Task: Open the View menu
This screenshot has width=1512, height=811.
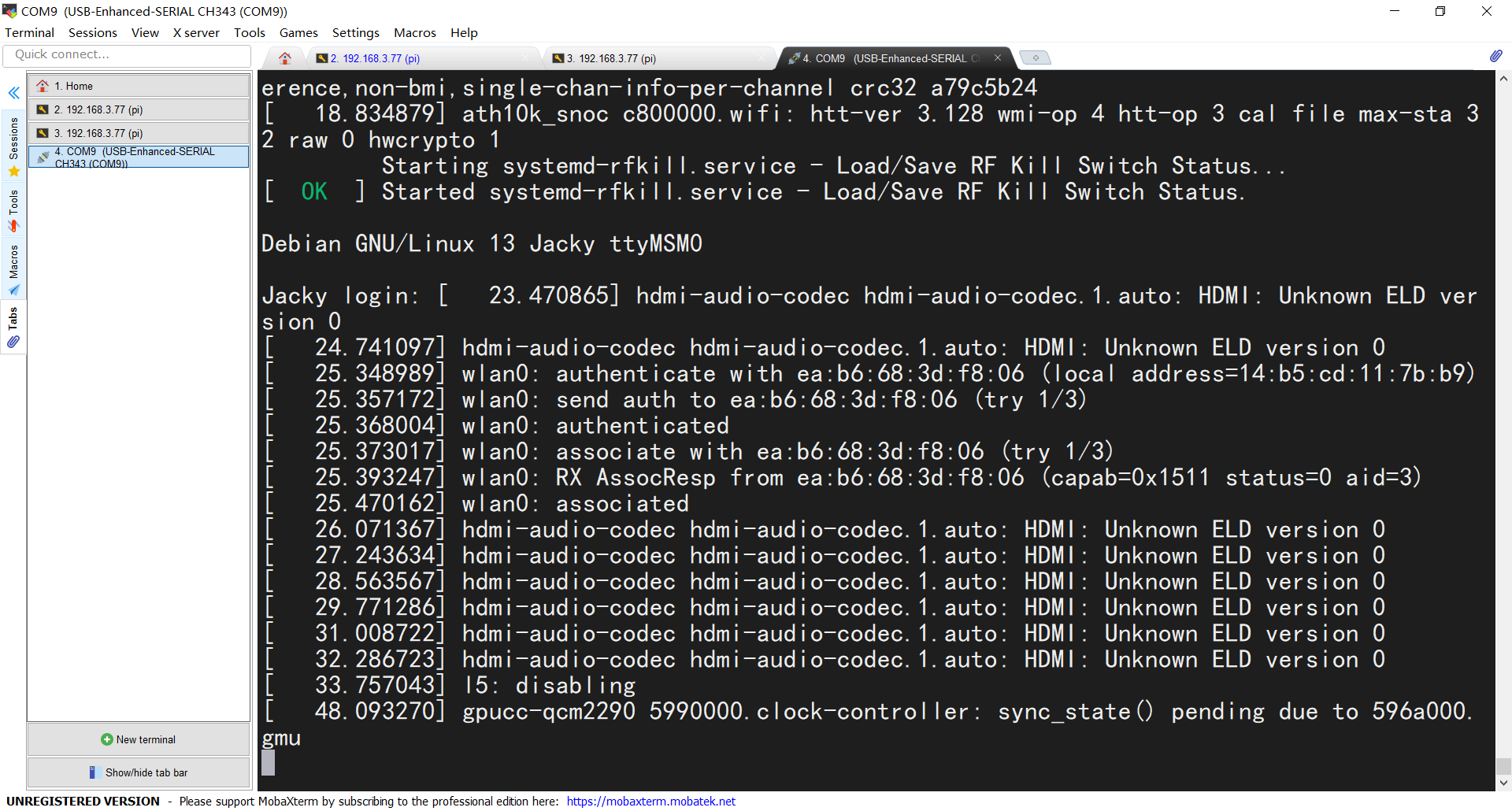Action: 145,32
